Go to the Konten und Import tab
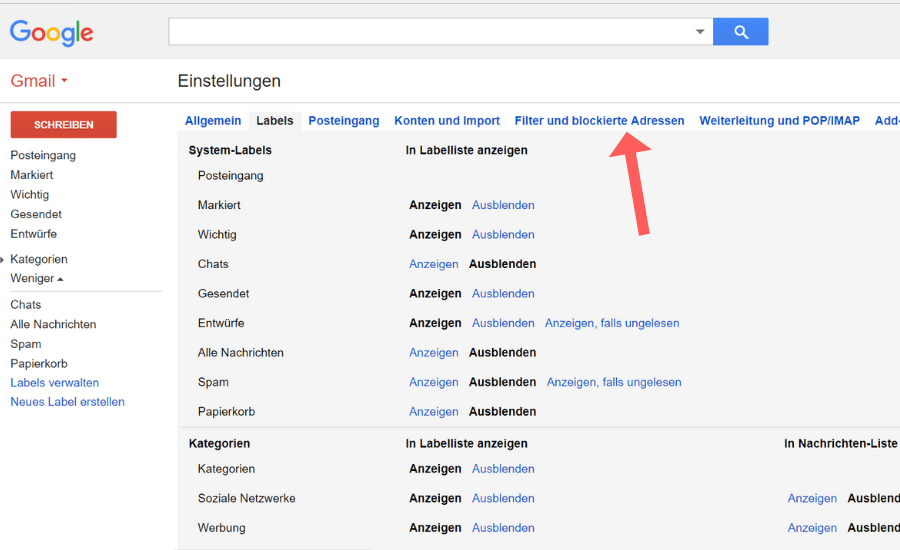 pos(447,121)
